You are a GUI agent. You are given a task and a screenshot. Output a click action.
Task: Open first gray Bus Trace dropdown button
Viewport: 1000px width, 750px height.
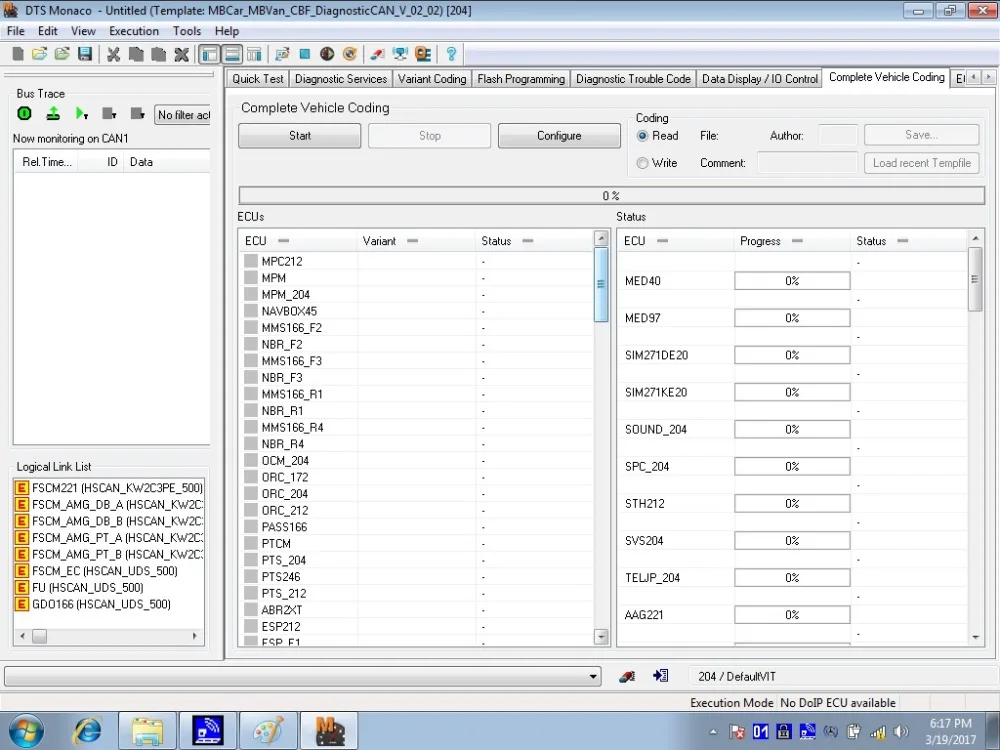[x=109, y=114]
